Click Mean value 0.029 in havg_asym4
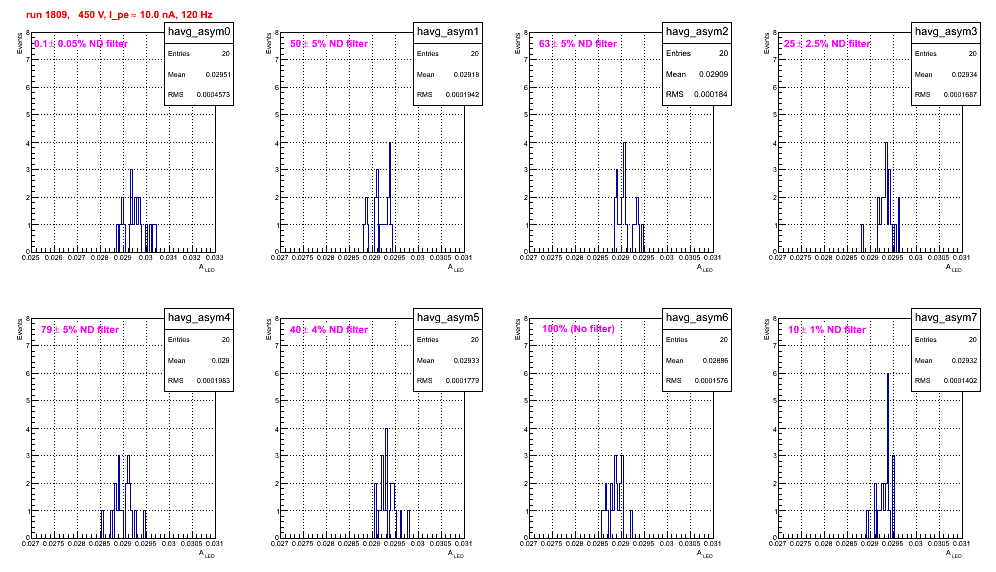This screenshot has width=996, height=572. tap(221, 360)
